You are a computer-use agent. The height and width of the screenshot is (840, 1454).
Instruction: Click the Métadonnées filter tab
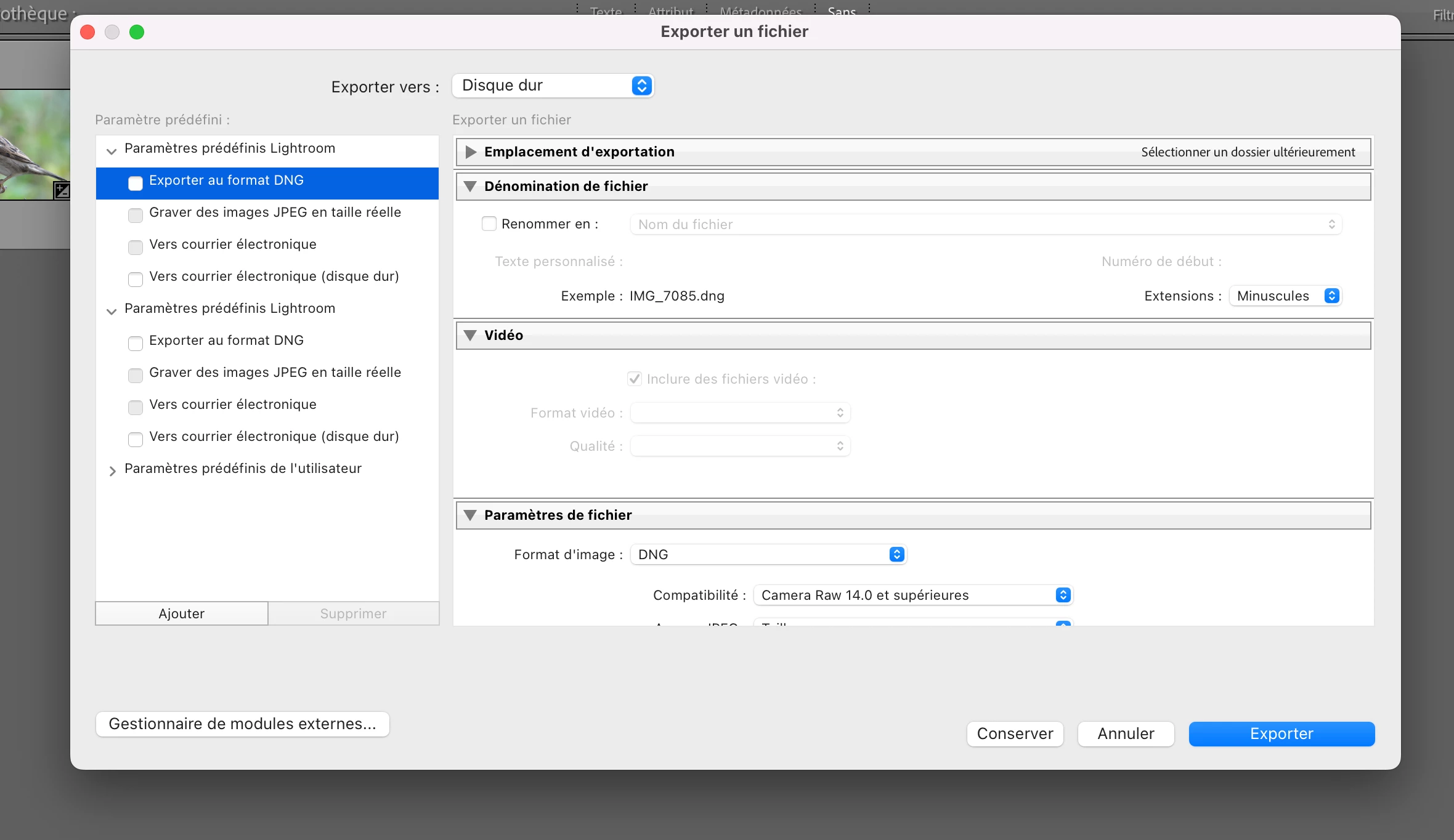point(761,11)
